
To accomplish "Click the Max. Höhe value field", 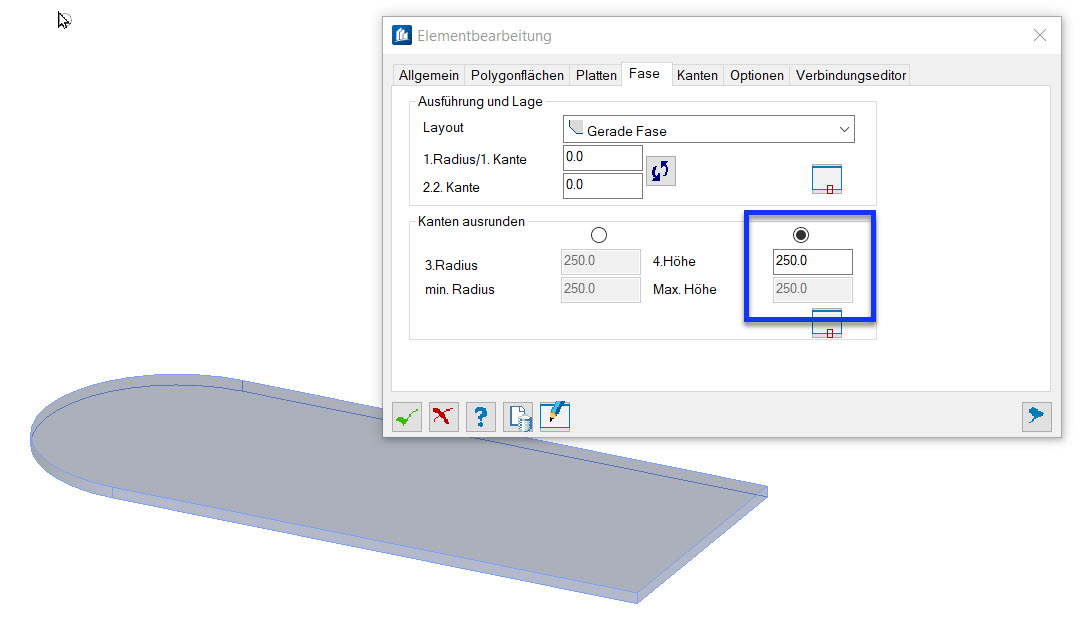I will tap(813, 290).
